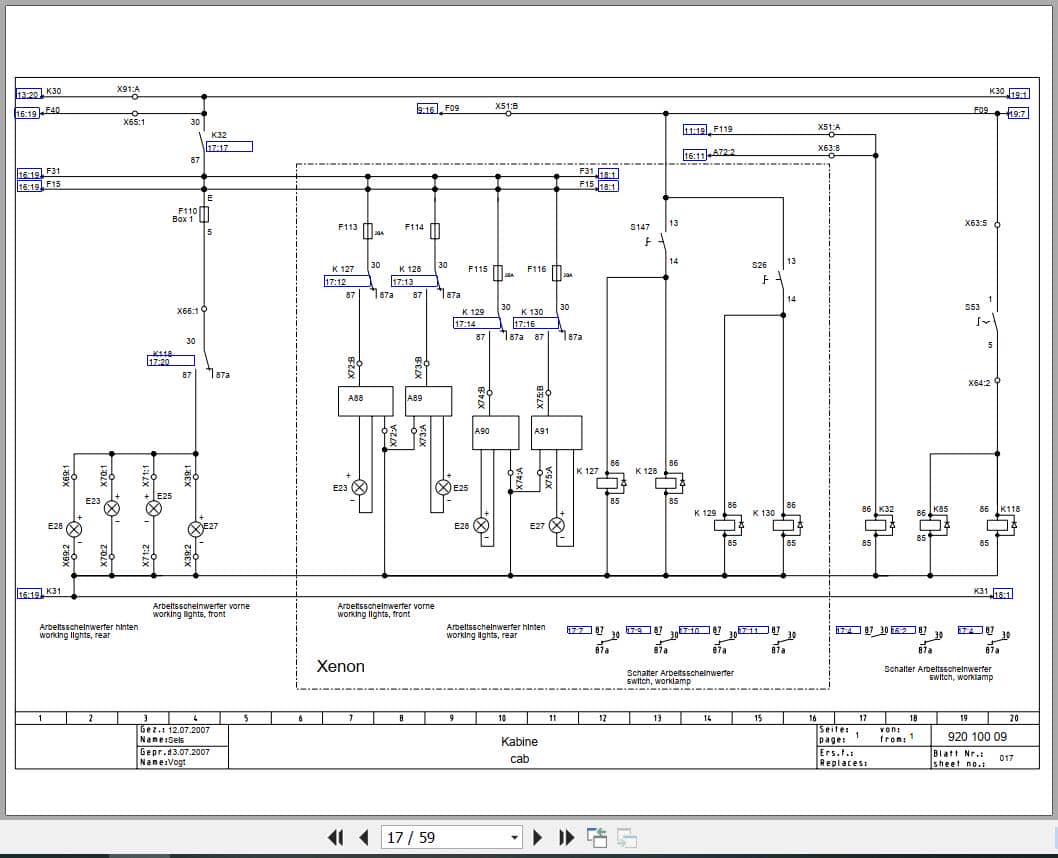
Task: Follow the 16:19 reference beside F40
Action: 28,113
